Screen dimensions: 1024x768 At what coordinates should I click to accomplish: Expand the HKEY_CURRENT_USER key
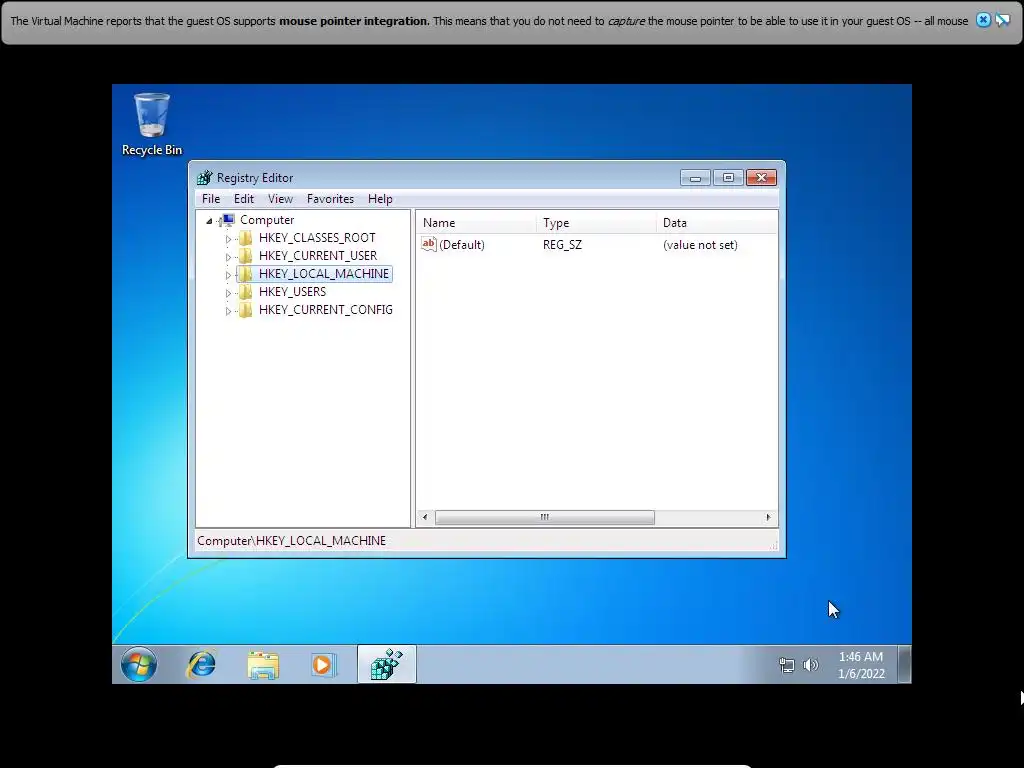[x=228, y=257]
